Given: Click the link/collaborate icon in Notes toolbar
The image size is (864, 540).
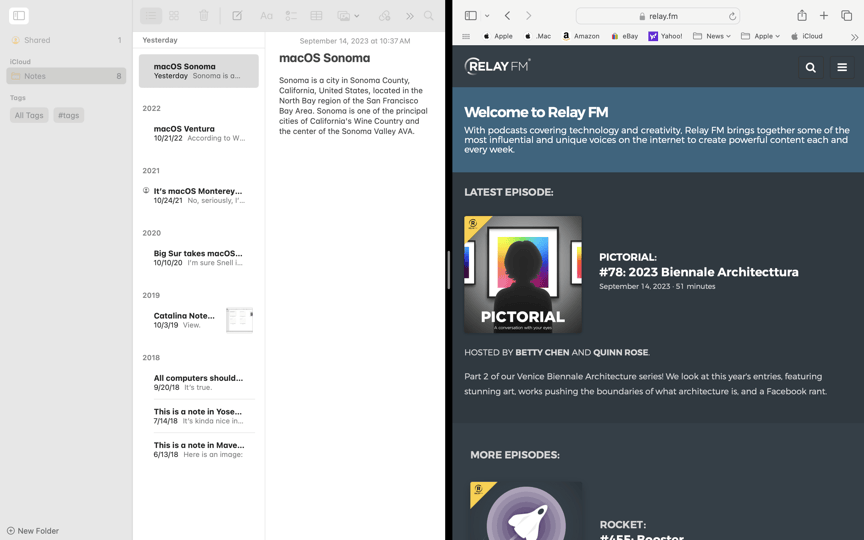Looking at the screenshot, I should pyautogui.click(x=385, y=16).
